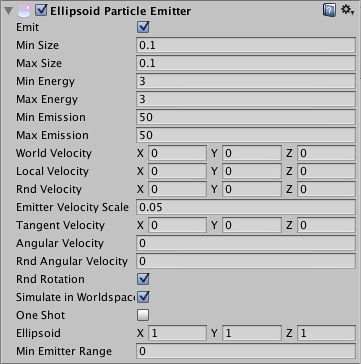
Task: Uncheck the Emit checkbox
Action: click(x=143, y=27)
